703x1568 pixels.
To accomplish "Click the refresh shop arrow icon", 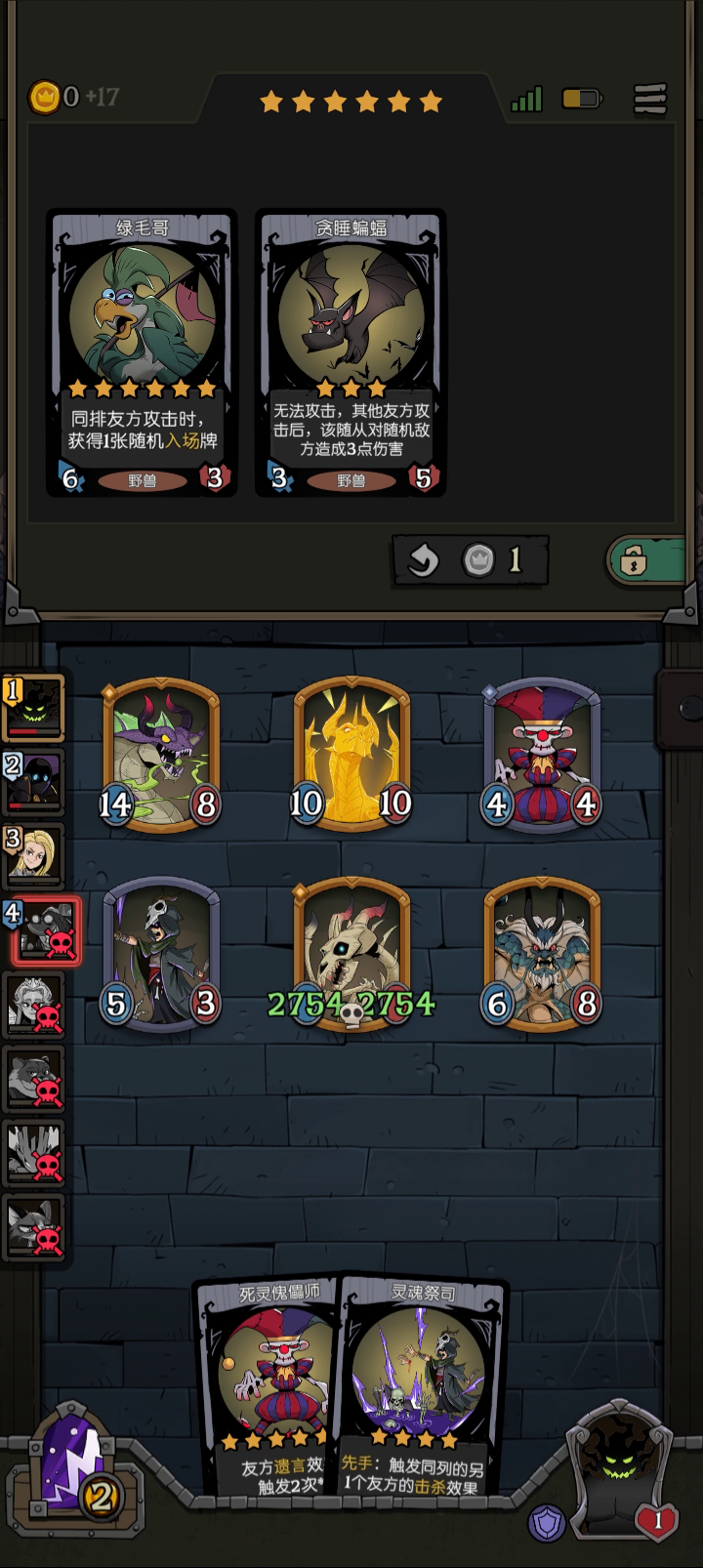I will (423, 560).
